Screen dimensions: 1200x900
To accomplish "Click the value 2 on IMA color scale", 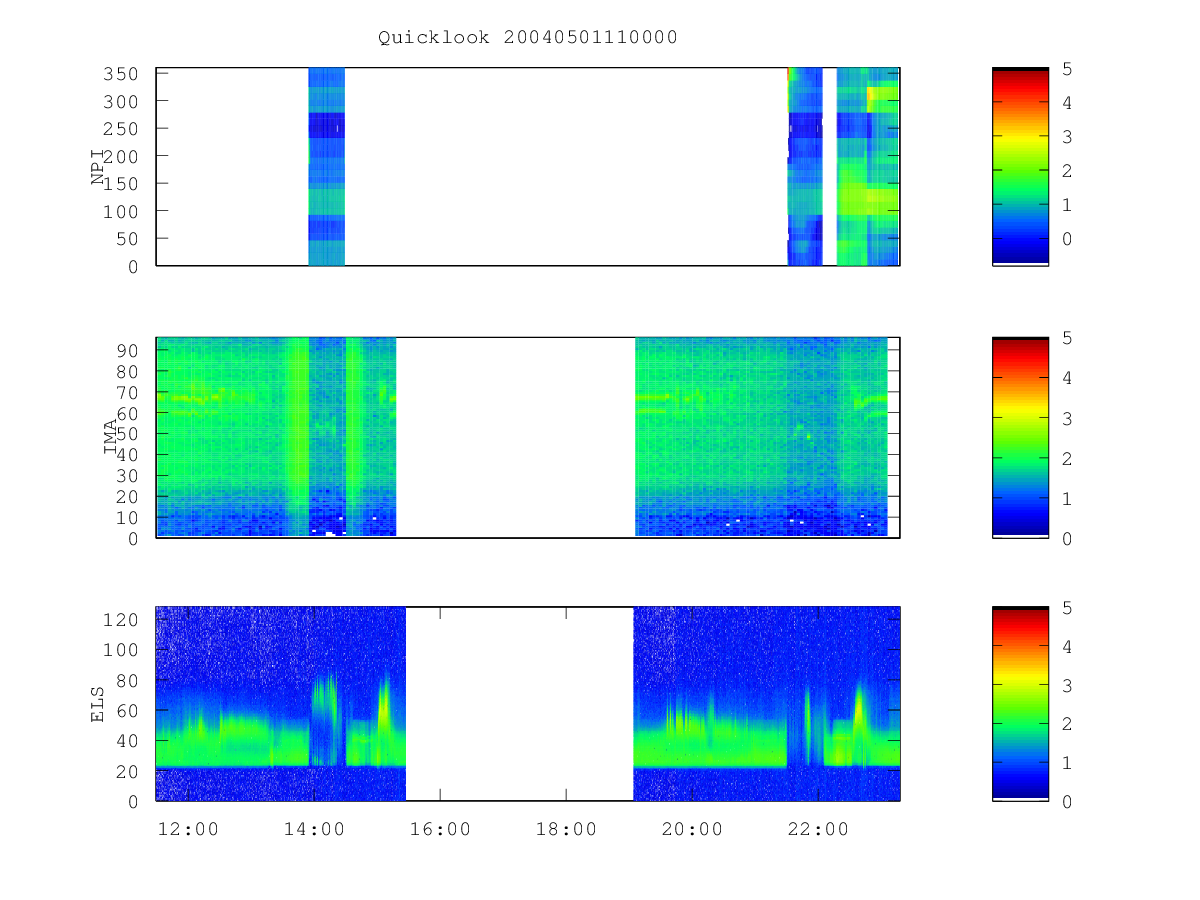I will (x=1068, y=458).
